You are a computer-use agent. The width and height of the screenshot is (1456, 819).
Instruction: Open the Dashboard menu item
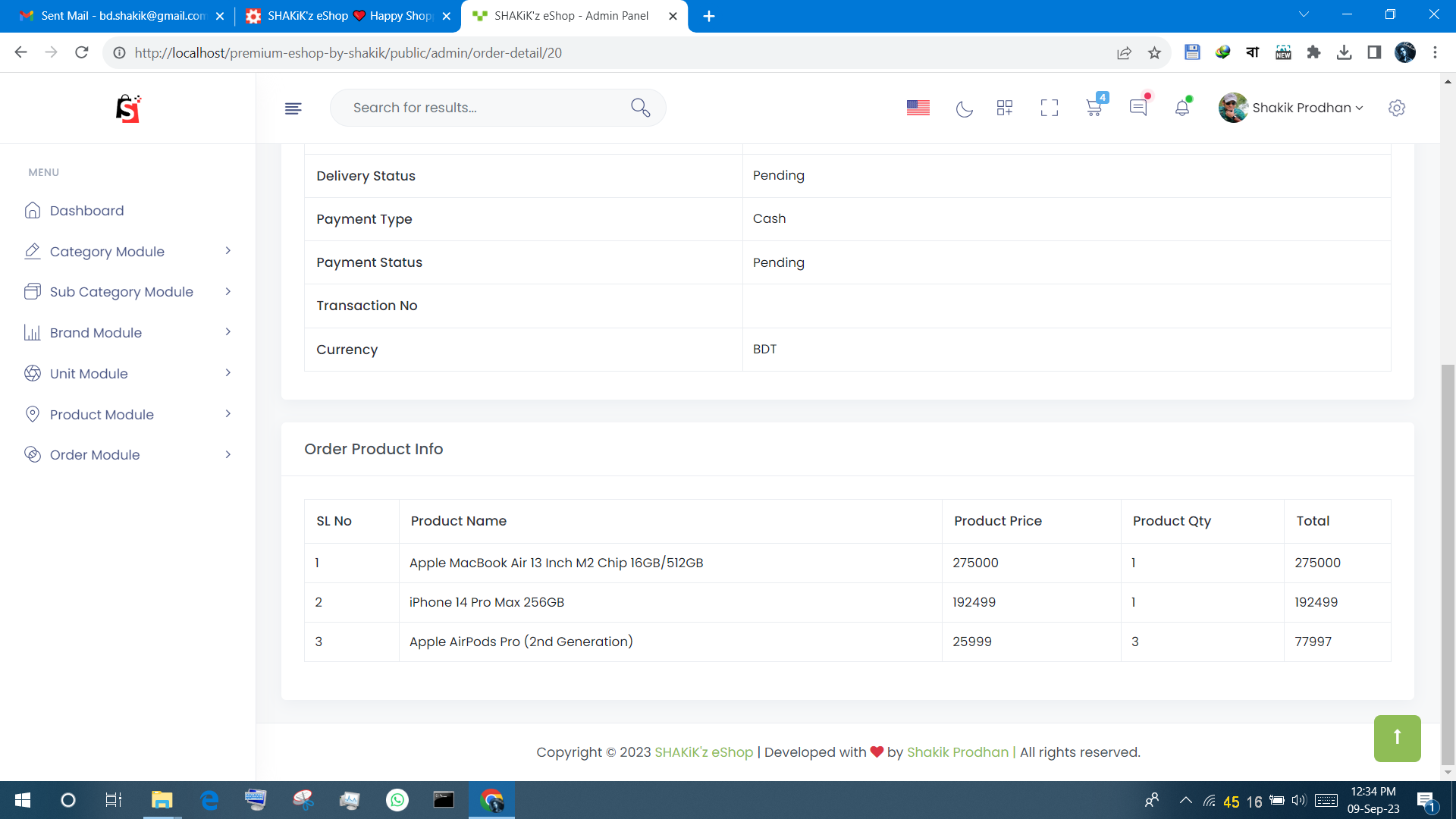[x=86, y=211]
